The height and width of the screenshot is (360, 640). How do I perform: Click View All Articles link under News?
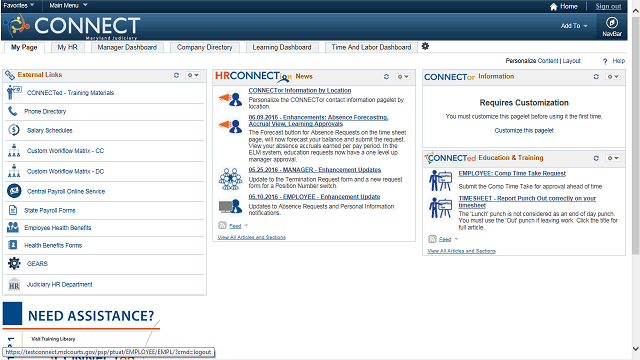pos(251,237)
